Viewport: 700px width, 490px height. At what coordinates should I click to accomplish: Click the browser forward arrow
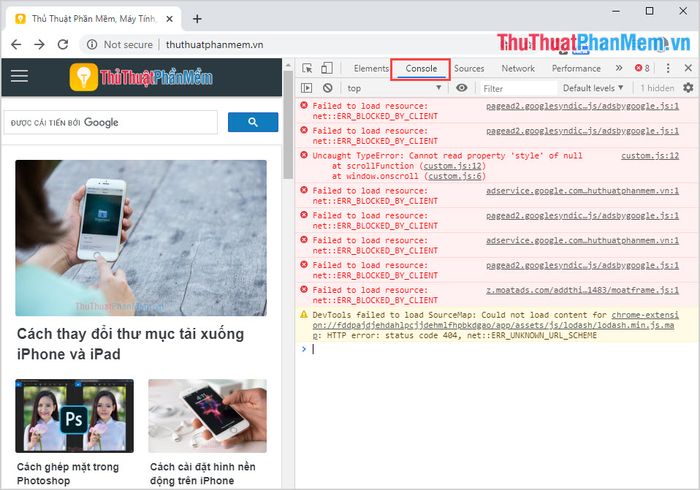39,44
